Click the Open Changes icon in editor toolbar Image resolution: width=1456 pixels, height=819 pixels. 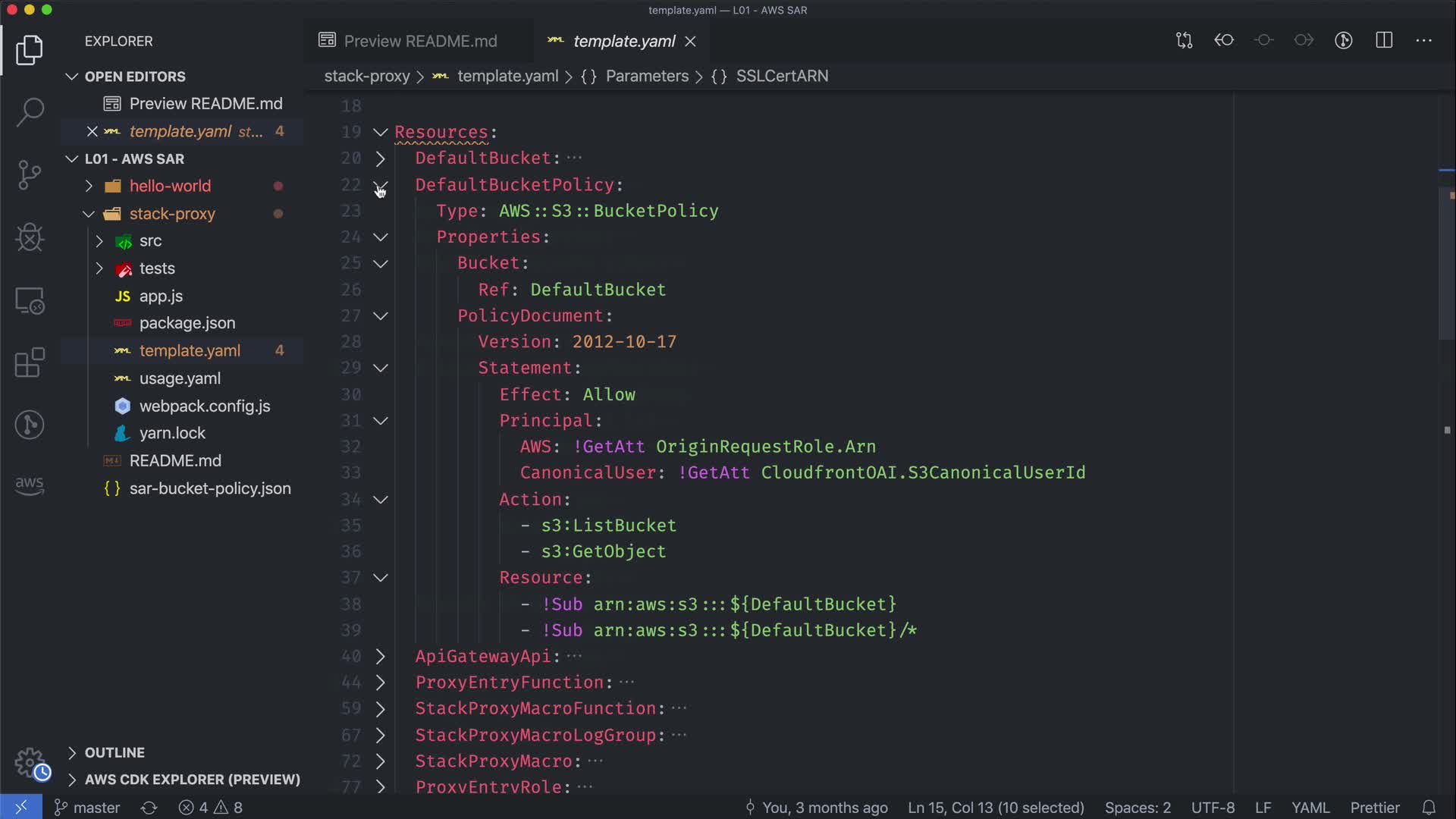pyautogui.click(x=1184, y=40)
